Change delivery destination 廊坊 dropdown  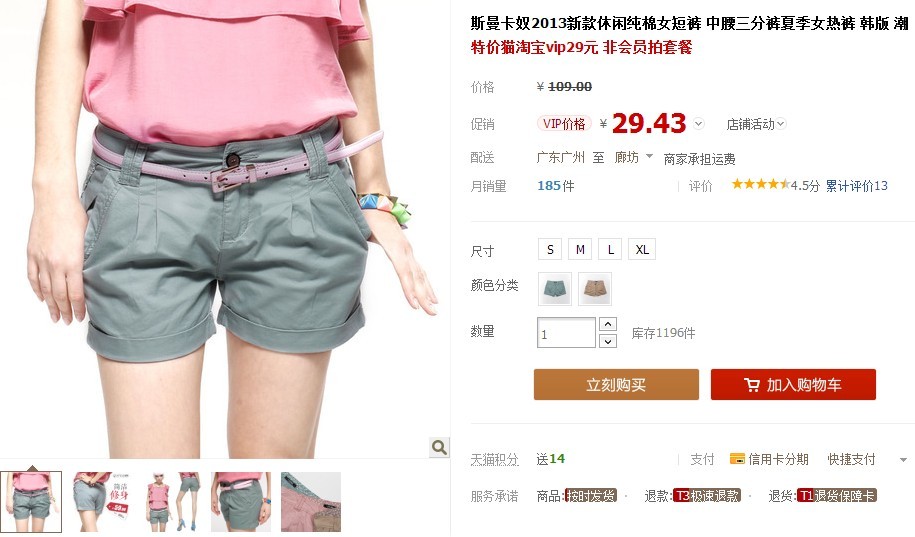pos(634,157)
